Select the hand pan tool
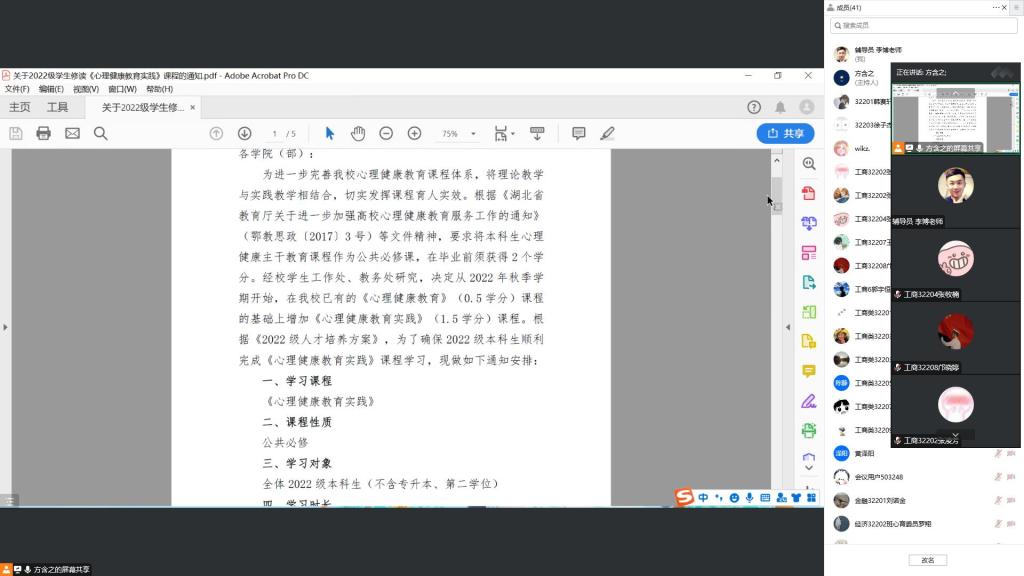This screenshot has height=576, width=1024. [358, 133]
